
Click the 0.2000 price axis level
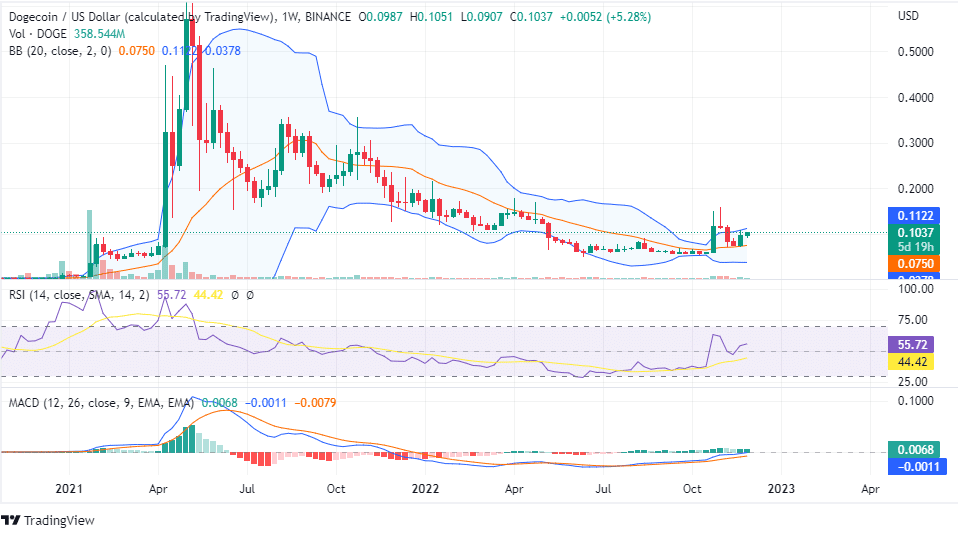915,189
